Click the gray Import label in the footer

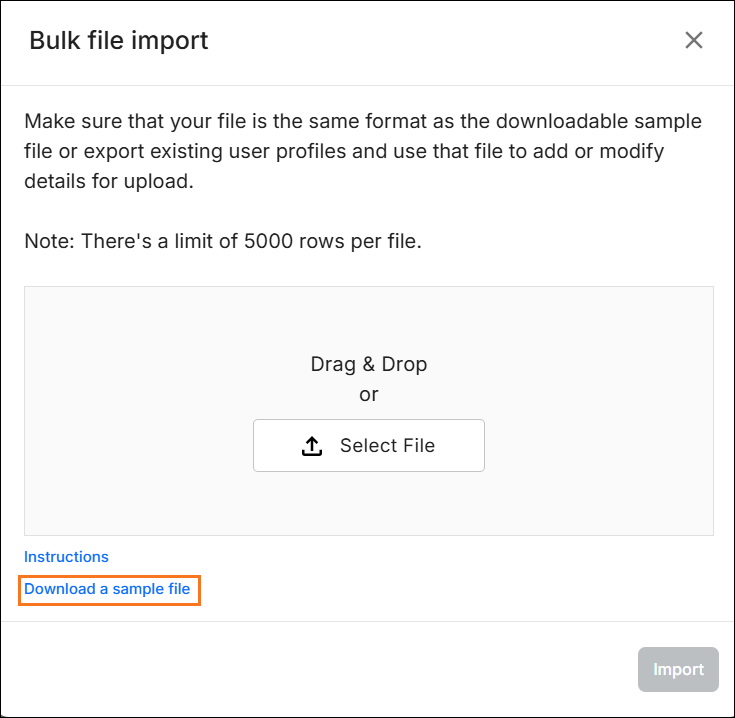pos(678,670)
